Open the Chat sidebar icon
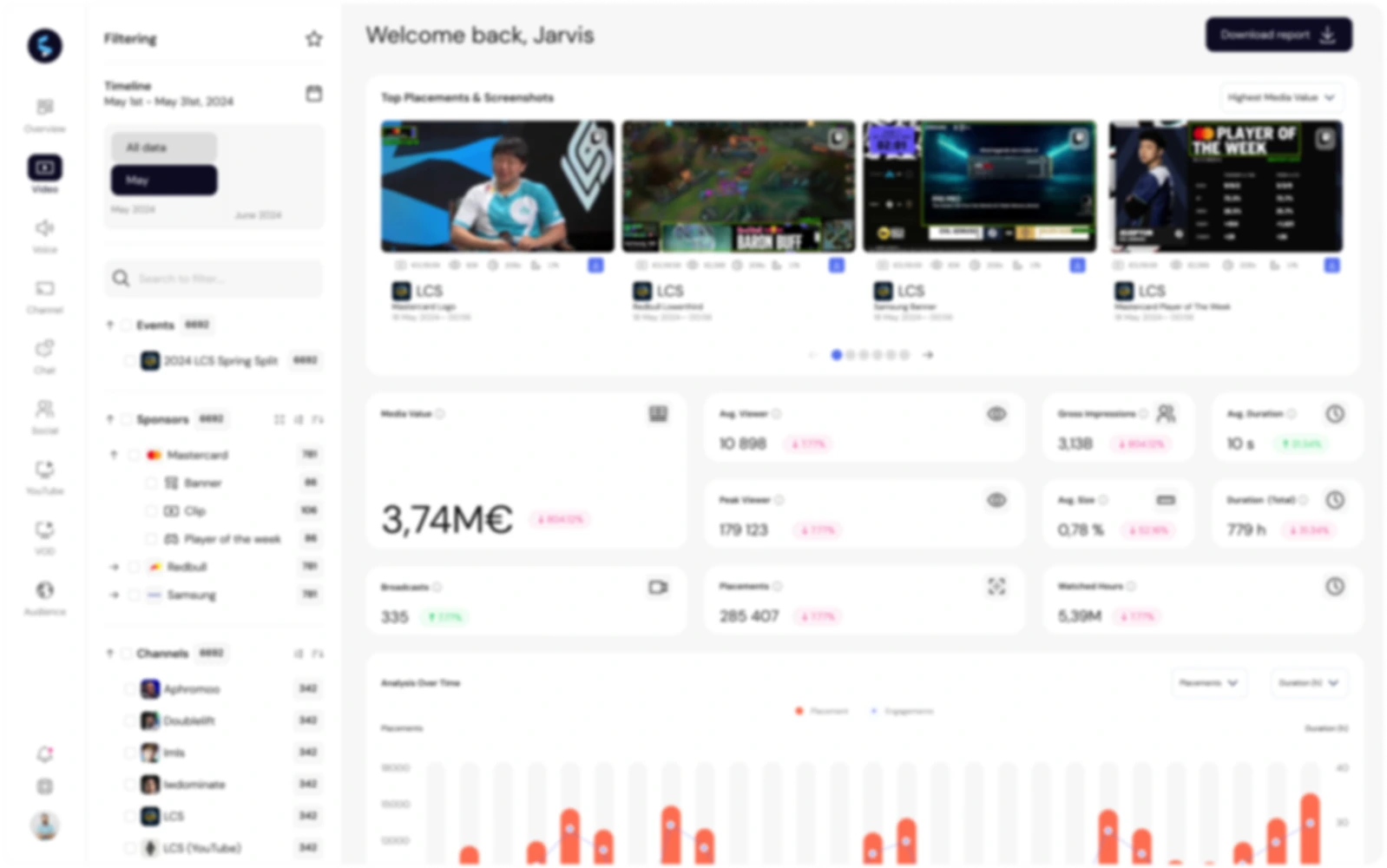This screenshot has height=868, width=1387. pos(44,348)
